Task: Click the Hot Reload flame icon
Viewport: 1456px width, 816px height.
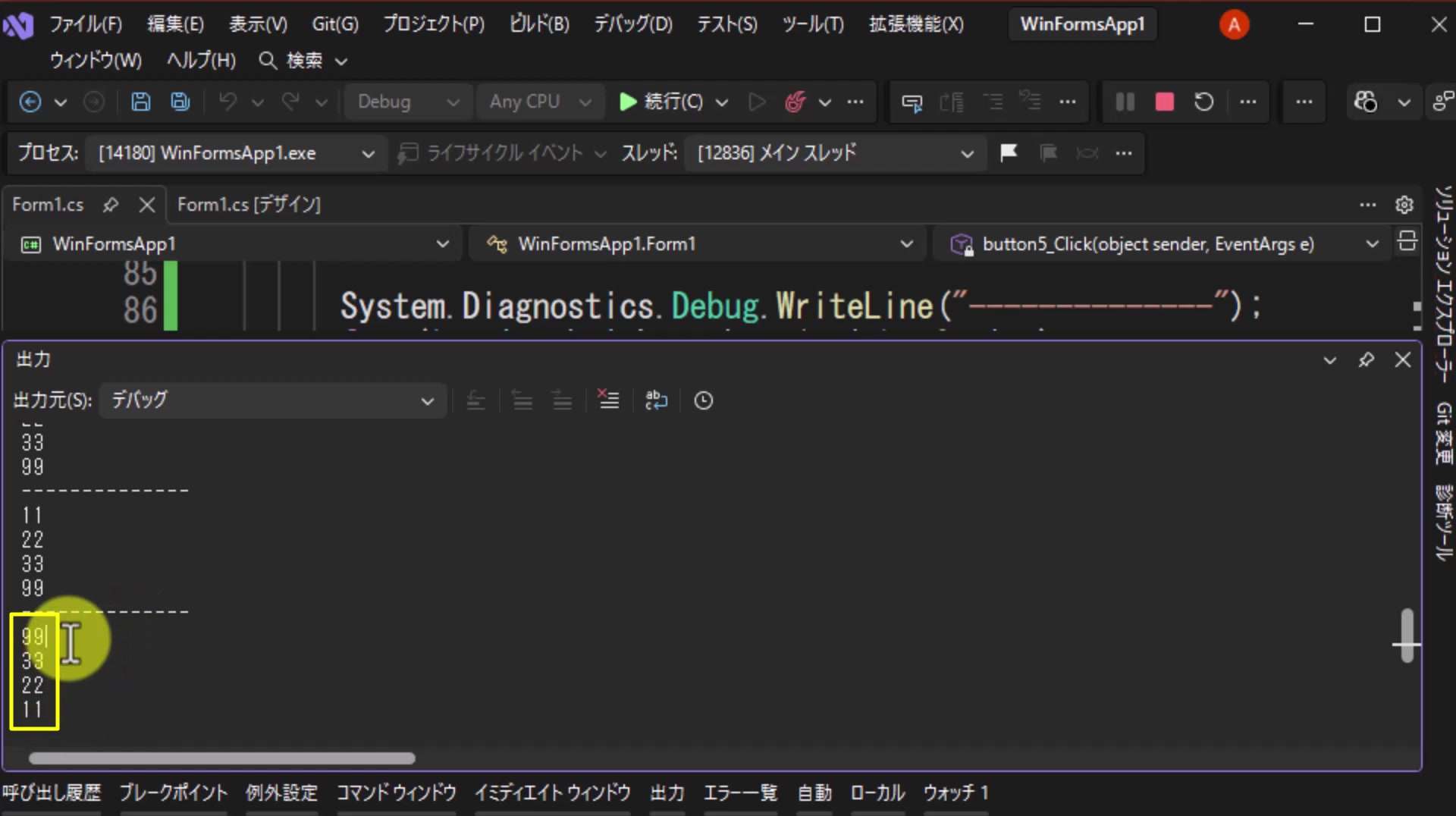Action: [x=795, y=102]
